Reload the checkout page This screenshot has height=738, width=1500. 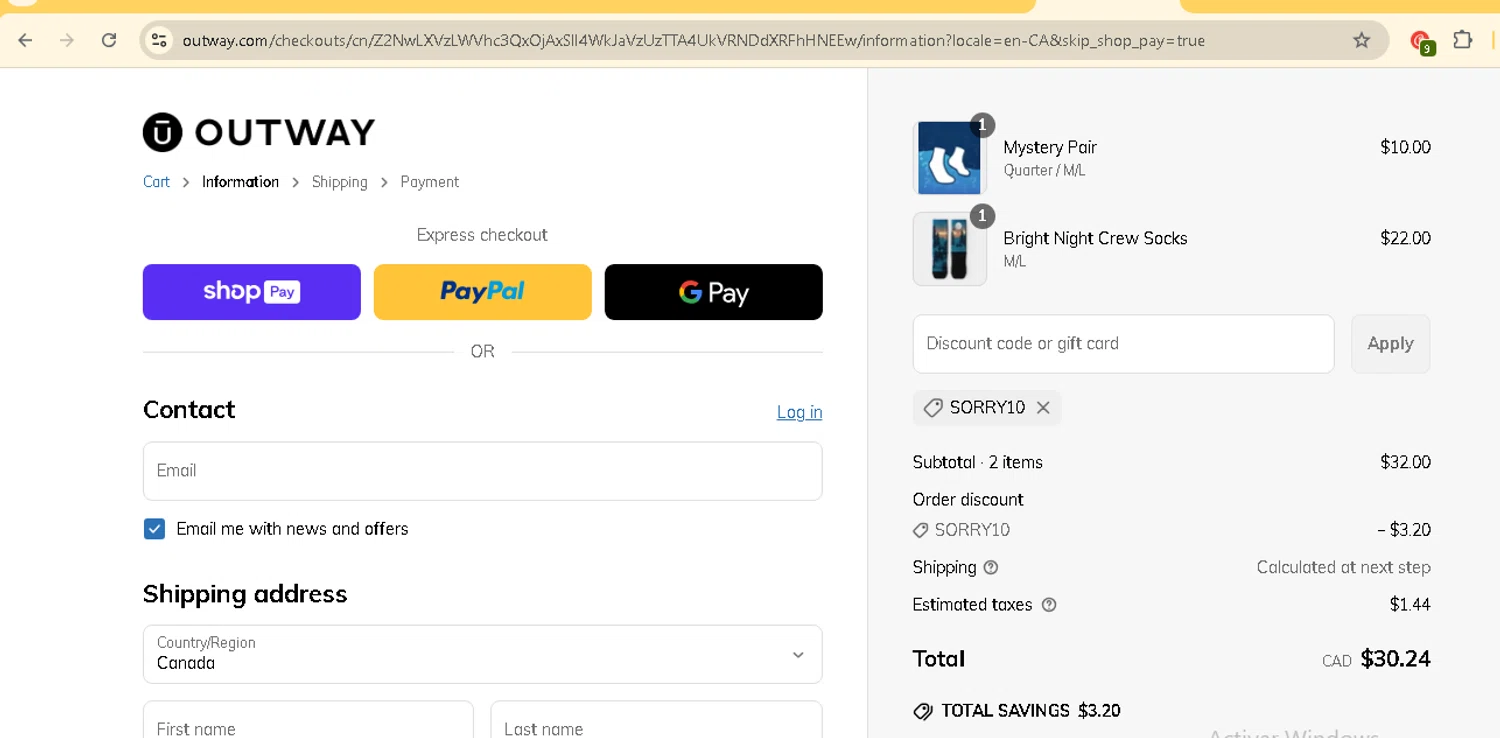(109, 40)
